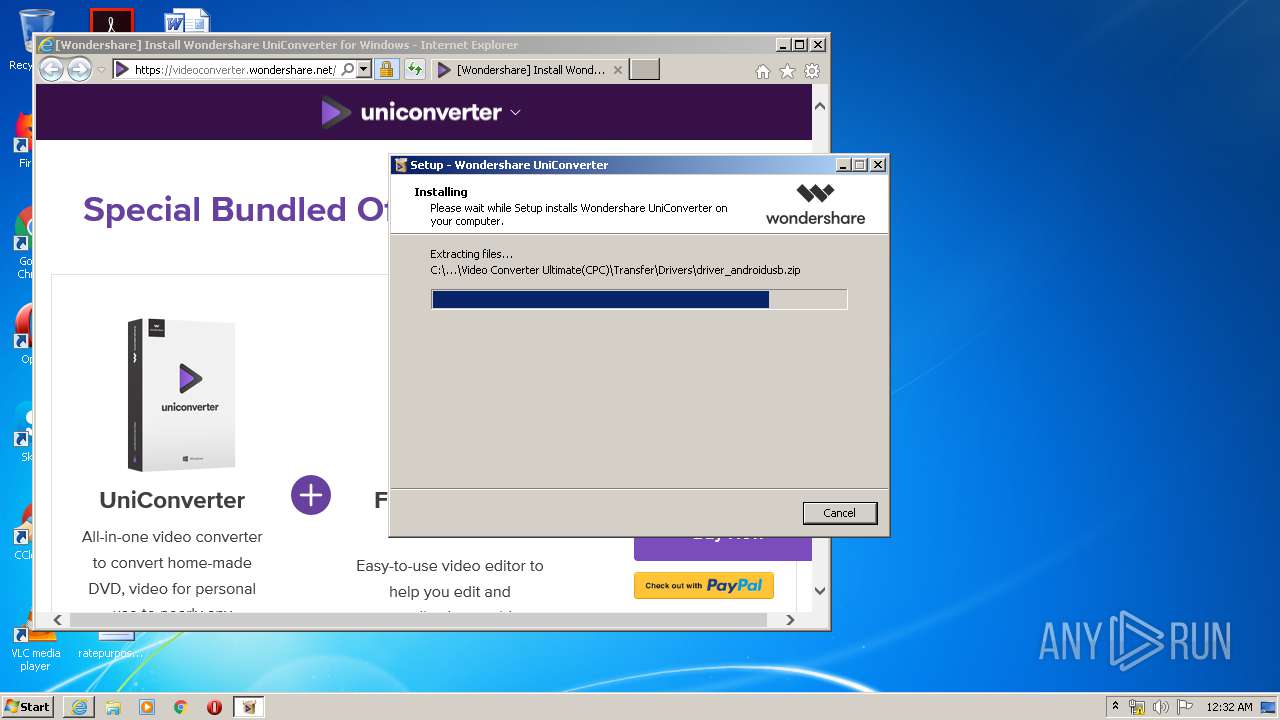Image resolution: width=1280 pixels, height=720 pixels.
Task: Close the Wondershare browser tab
Action: (617, 70)
